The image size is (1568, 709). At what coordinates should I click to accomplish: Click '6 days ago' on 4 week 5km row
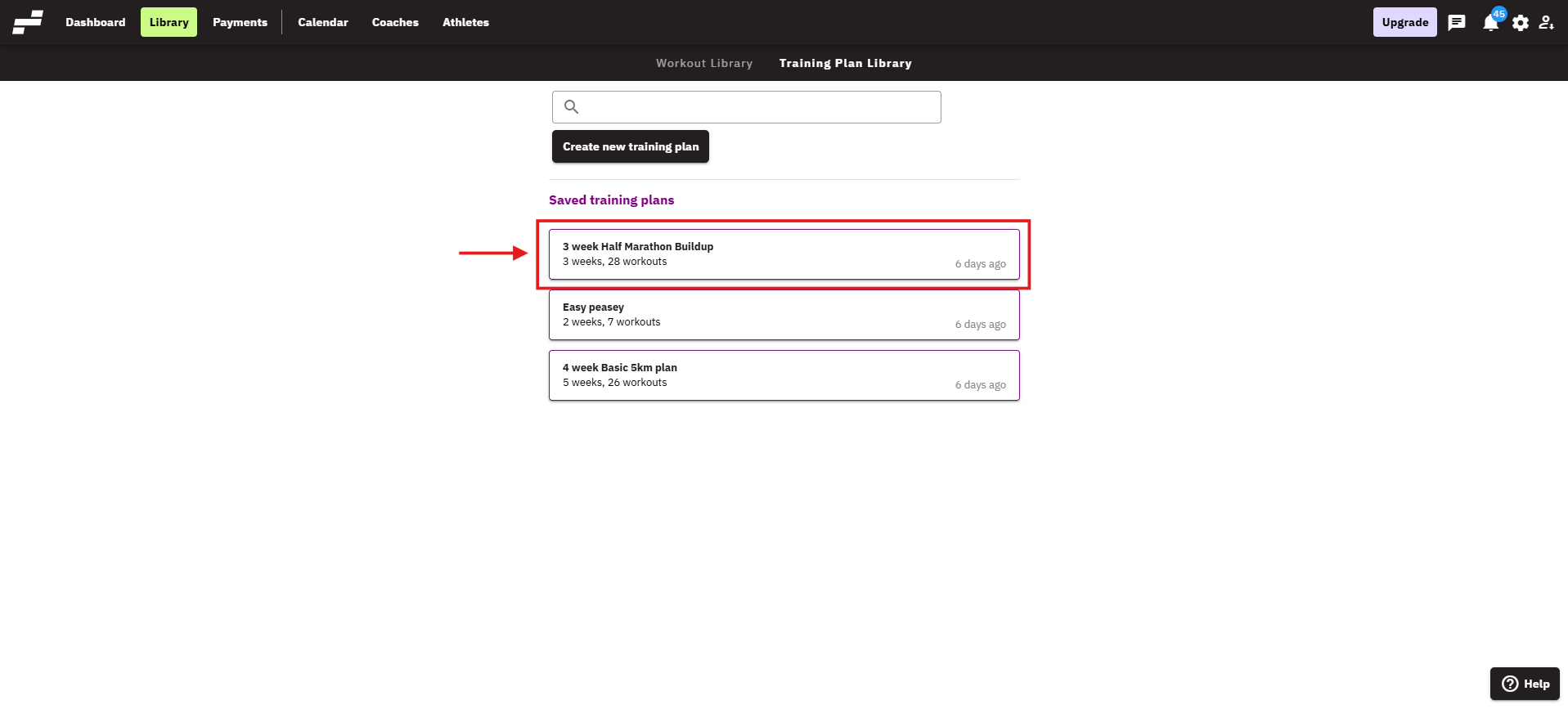pos(980,385)
